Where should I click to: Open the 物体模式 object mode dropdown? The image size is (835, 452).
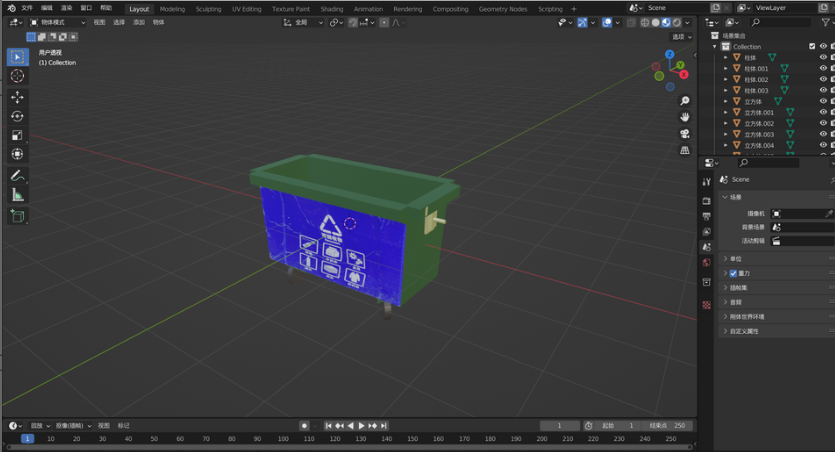pyautogui.click(x=59, y=22)
